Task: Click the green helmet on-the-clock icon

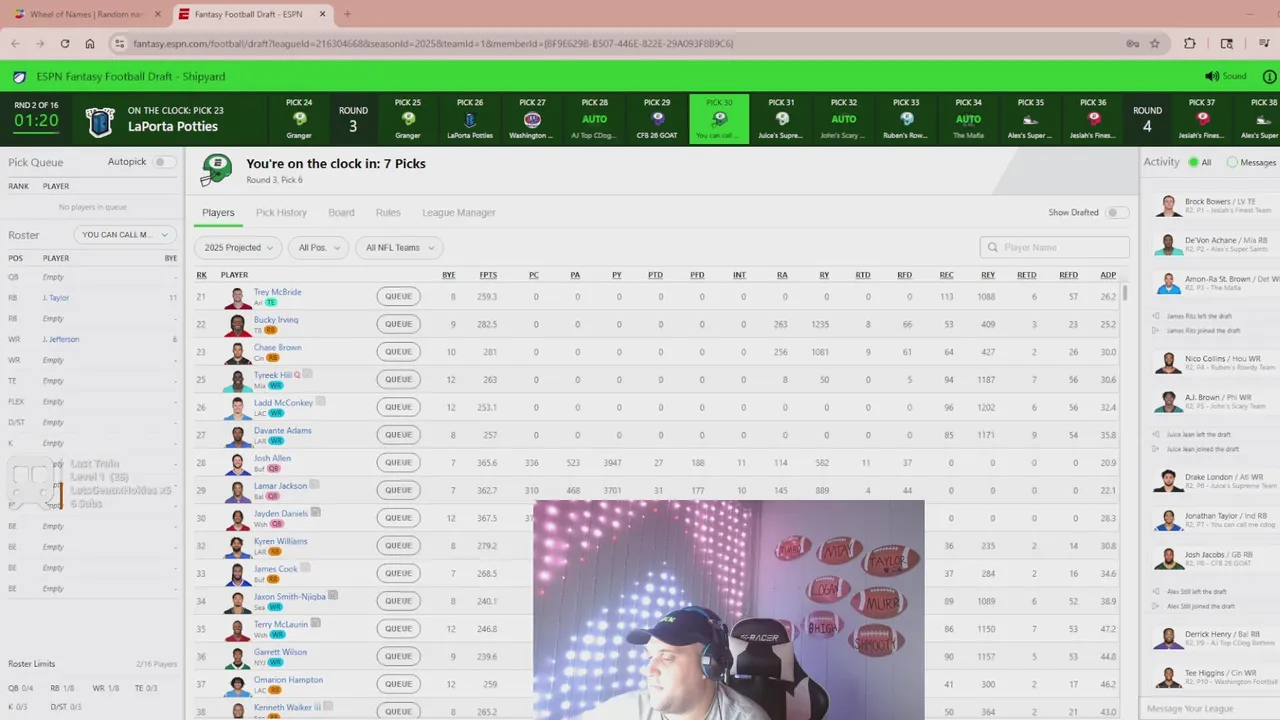Action: pyautogui.click(x=216, y=170)
